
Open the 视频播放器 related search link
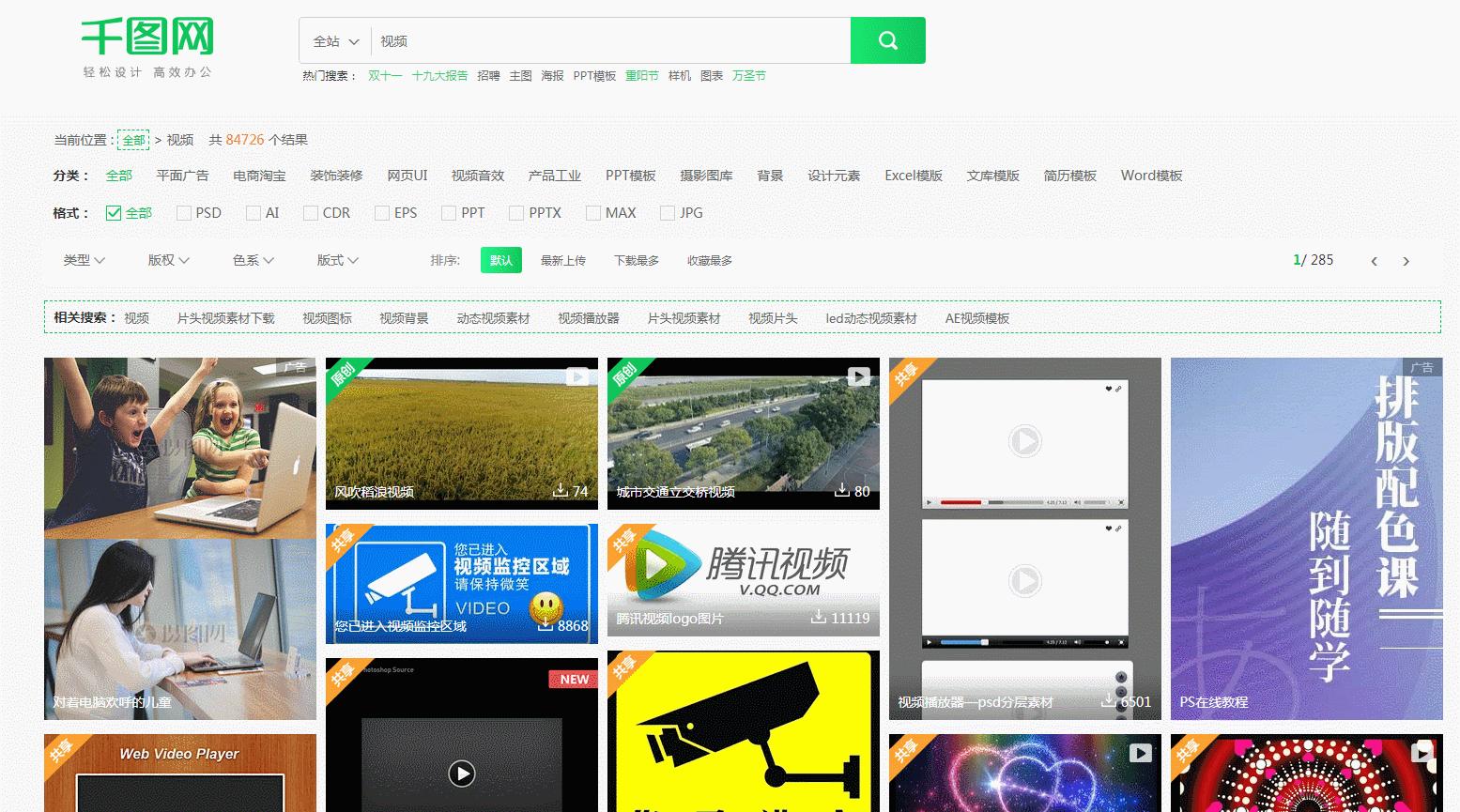click(x=588, y=318)
